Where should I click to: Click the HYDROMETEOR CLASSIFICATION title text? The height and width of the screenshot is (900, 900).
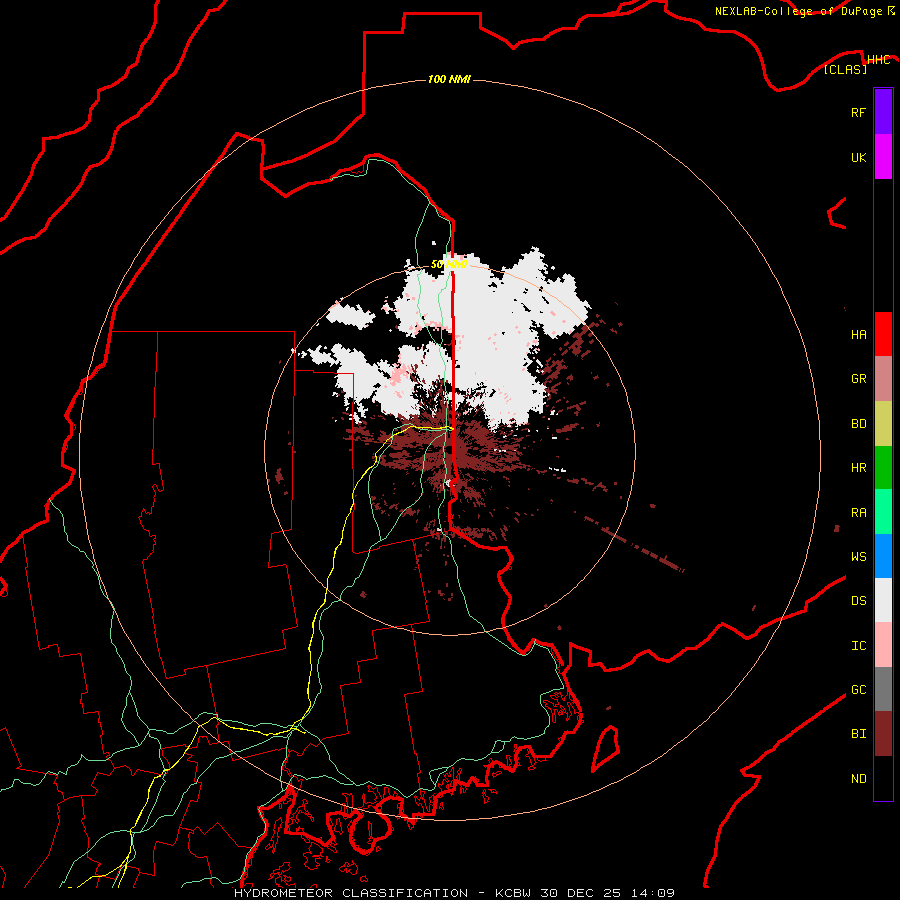(351, 893)
